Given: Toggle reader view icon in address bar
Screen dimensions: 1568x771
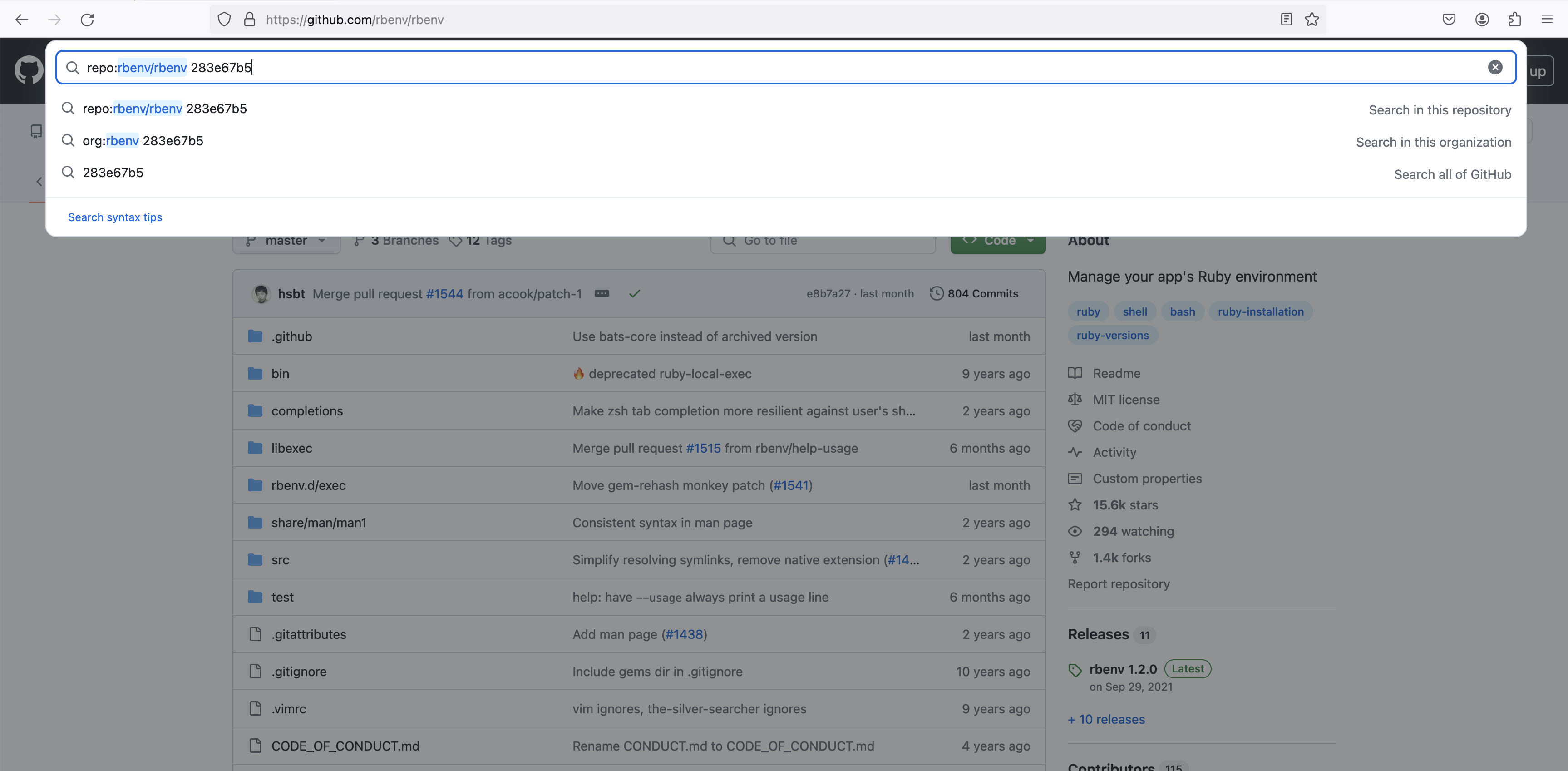Looking at the screenshot, I should tap(1286, 20).
